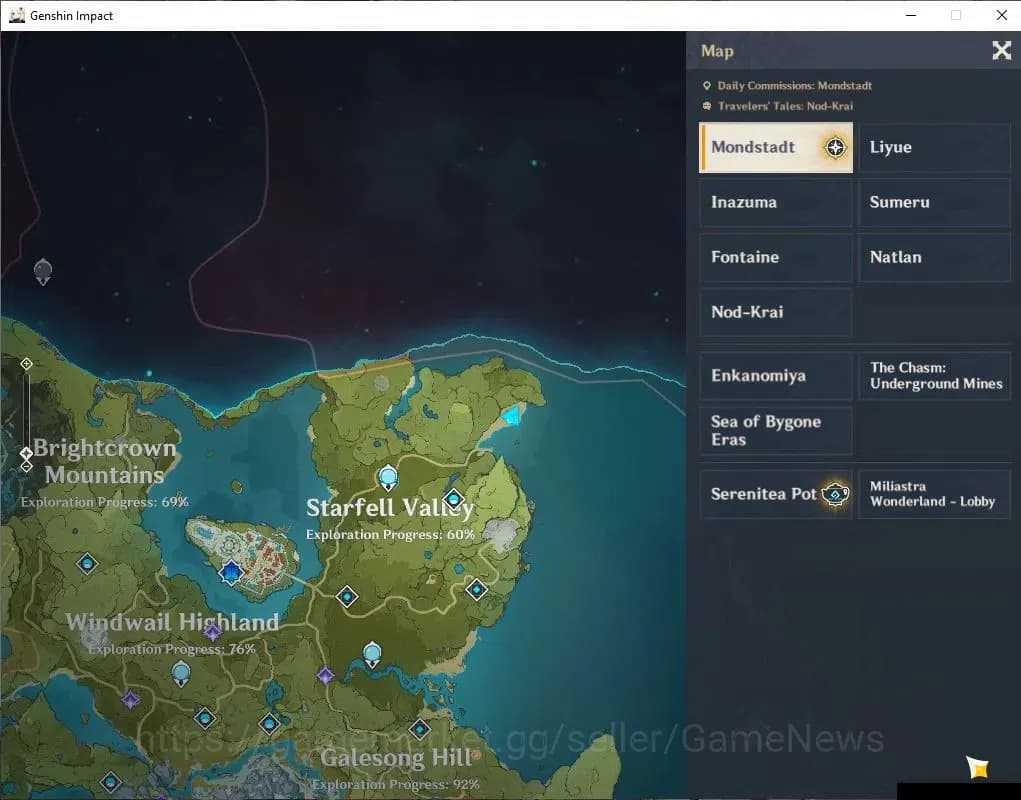This screenshot has height=800, width=1021.
Task: Click Daily Commissions: Mondstadt text
Action: [794, 85]
